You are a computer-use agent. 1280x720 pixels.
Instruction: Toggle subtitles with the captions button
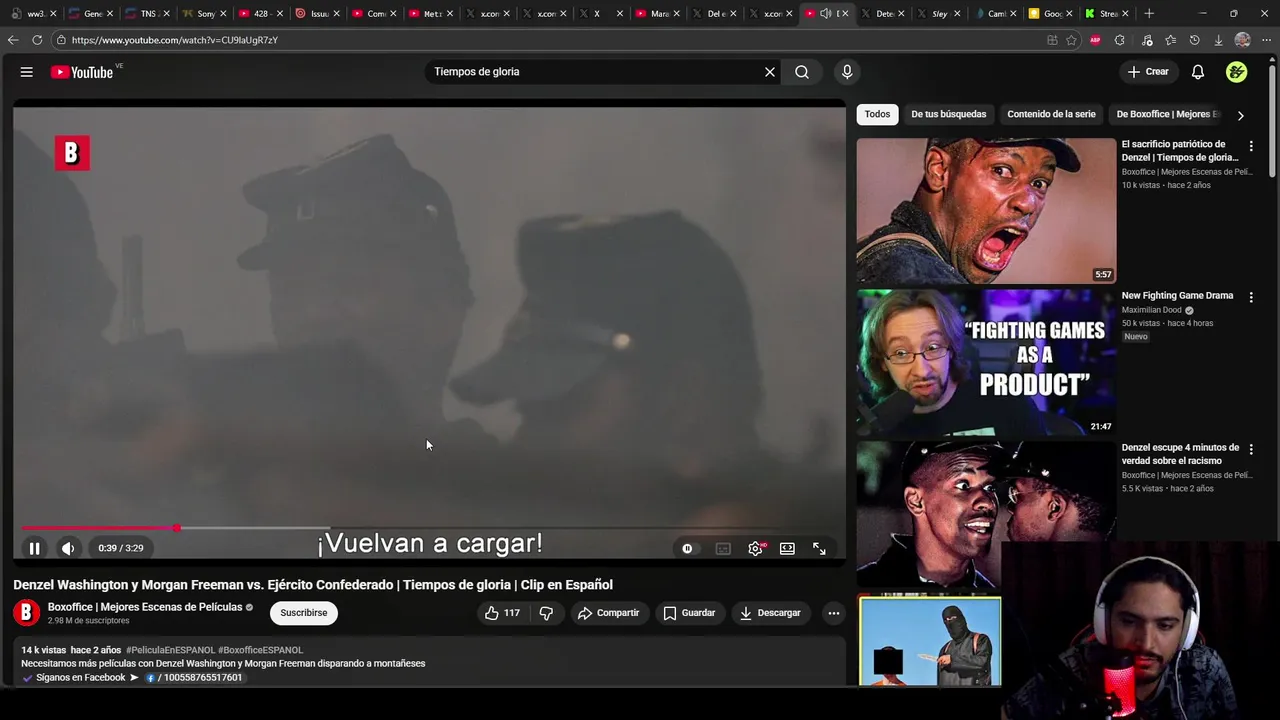click(x=723, y=548)
